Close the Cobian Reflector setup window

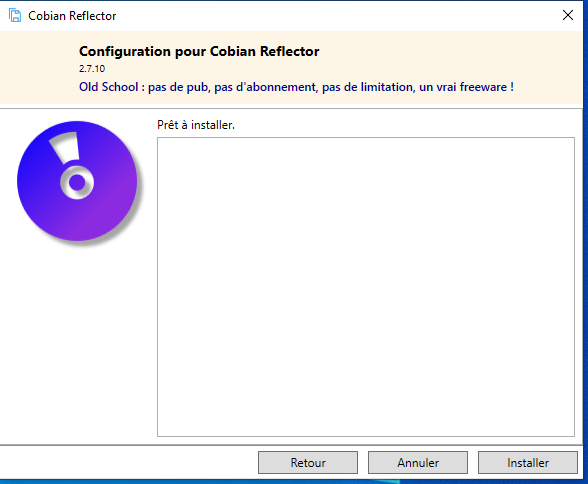(x=568, y=15)
